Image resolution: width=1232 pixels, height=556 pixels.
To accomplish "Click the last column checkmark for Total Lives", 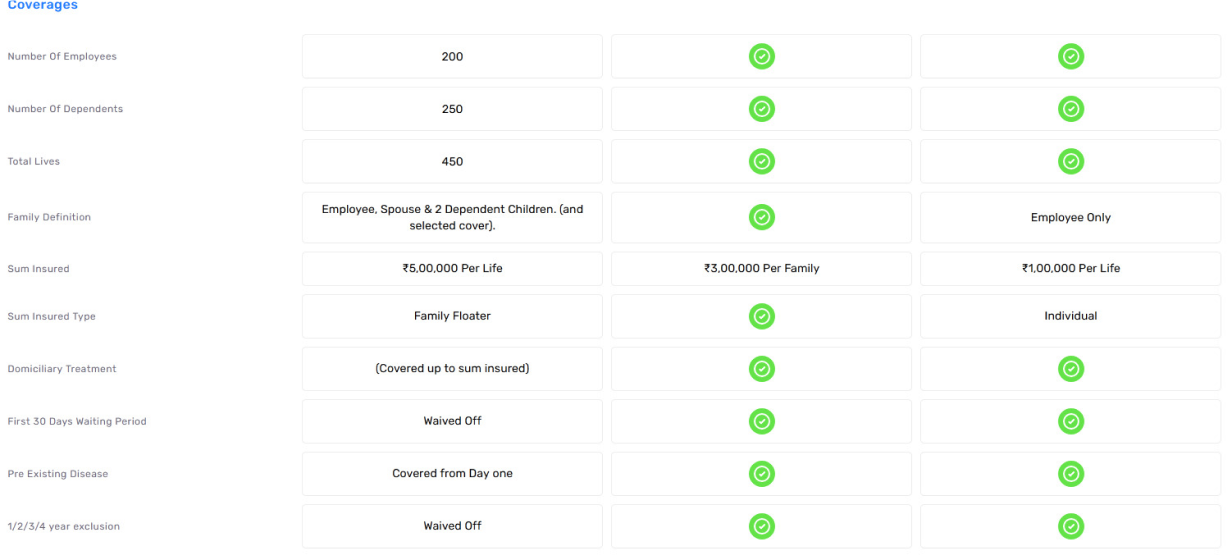I will [1070, 161].
